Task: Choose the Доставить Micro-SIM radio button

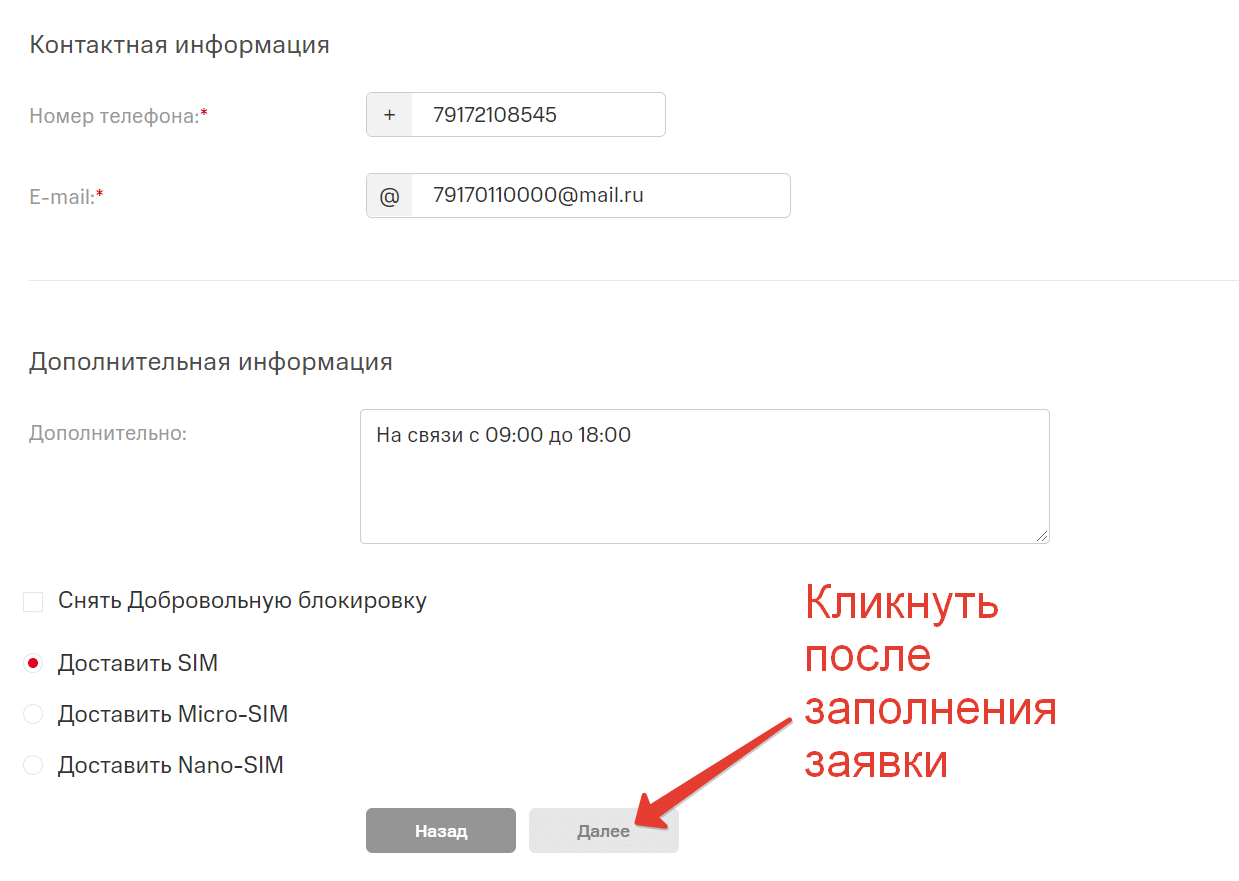Action: 33,715
